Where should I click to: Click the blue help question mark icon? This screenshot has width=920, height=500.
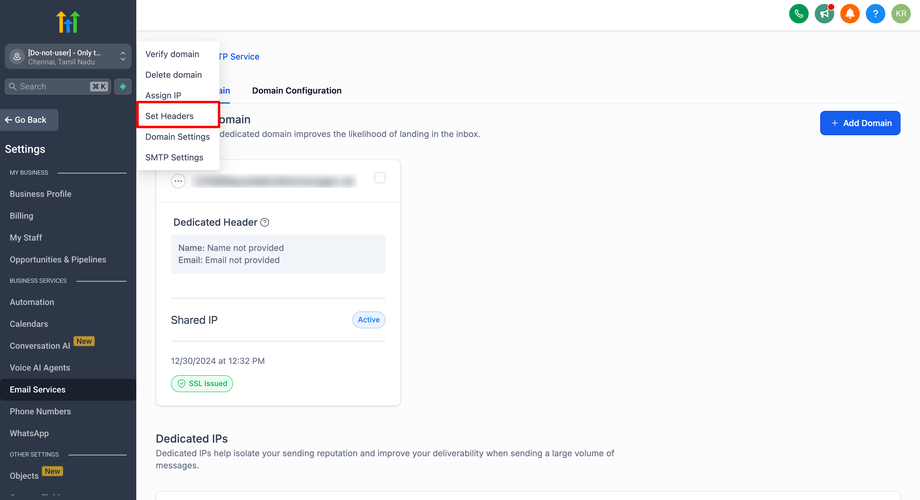click(875, 14)
